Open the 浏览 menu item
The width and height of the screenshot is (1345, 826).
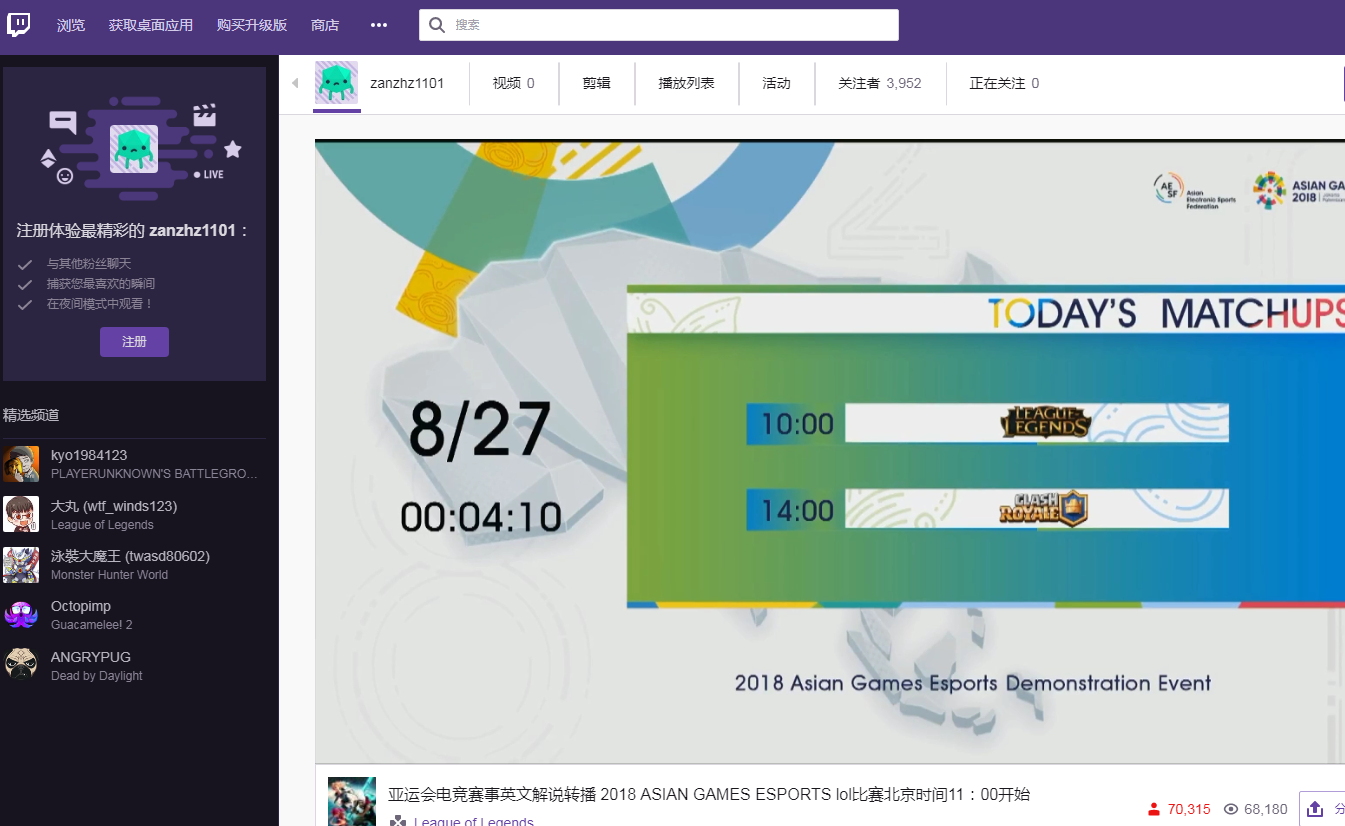click(70, 24)
